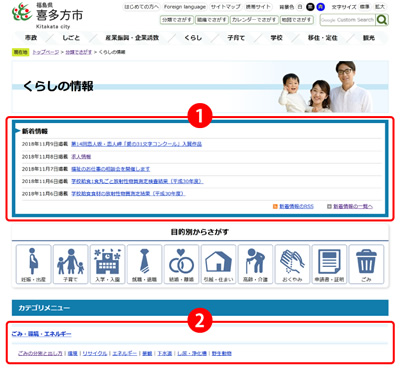Open the 就職・退職 necktie icon
Screen dimensions: 400x370
[x=144, y=264]
